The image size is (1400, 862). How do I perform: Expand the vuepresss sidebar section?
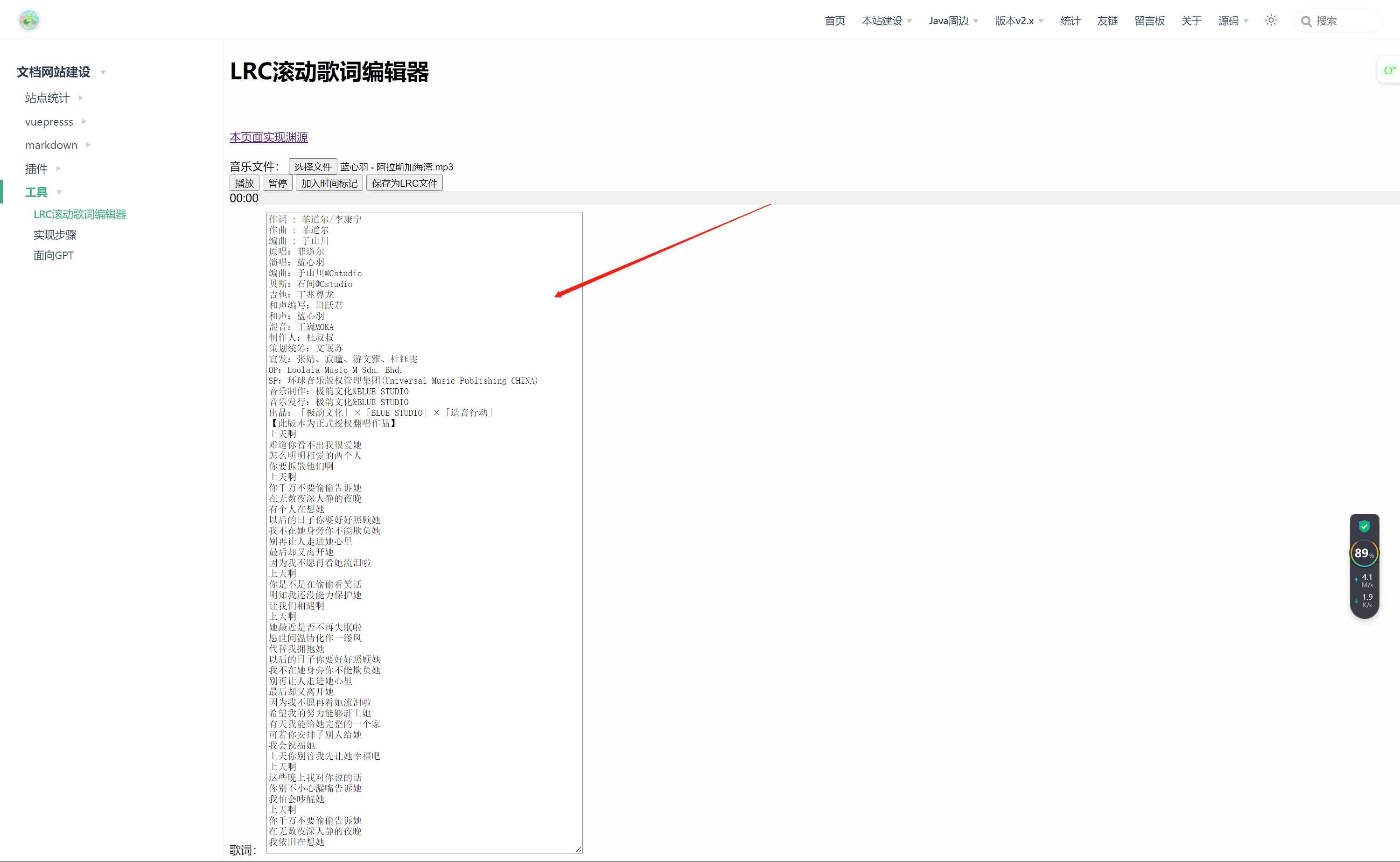tap(49, 121)
